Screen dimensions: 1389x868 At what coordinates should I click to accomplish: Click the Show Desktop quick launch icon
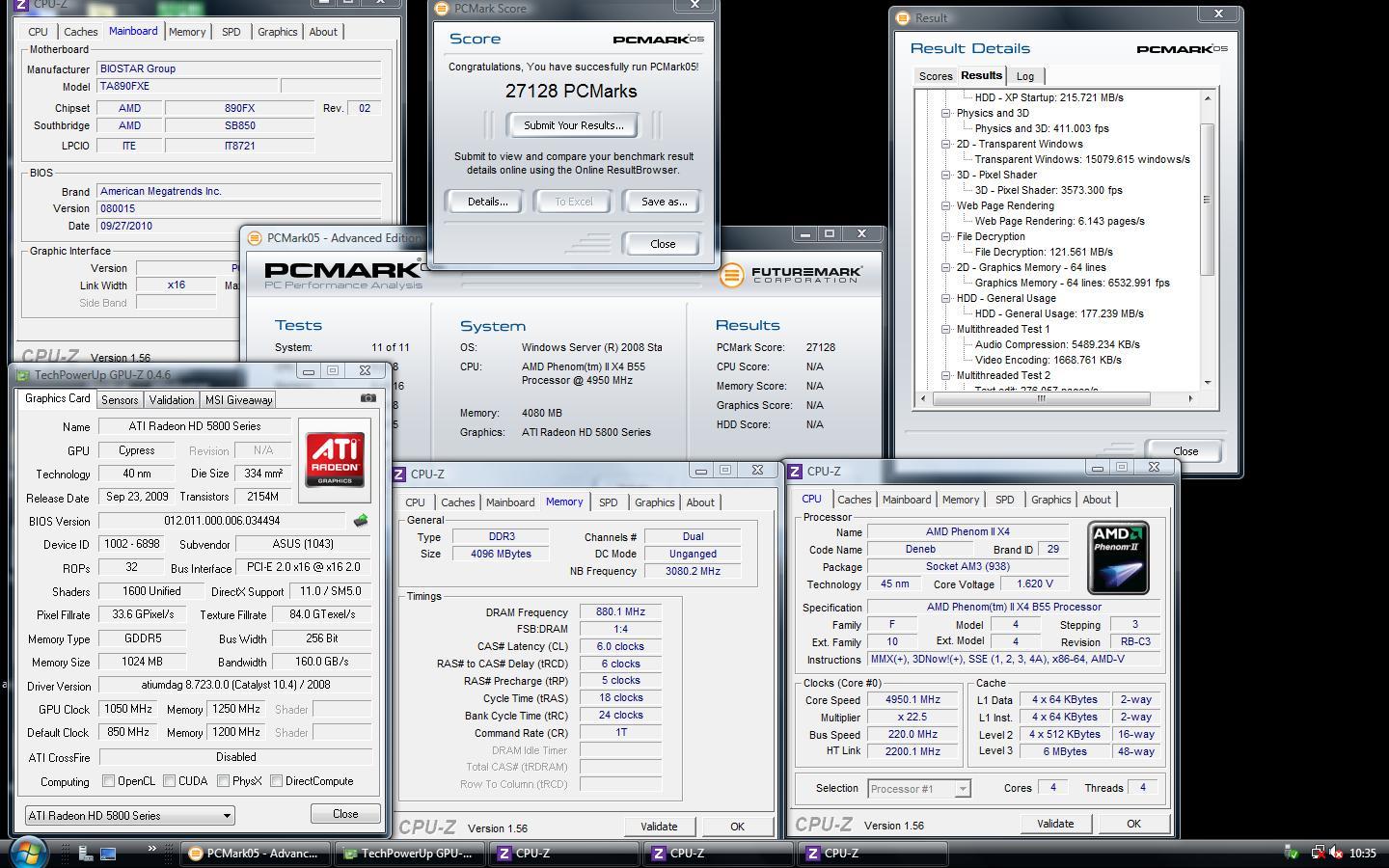(x=108, y=853)
